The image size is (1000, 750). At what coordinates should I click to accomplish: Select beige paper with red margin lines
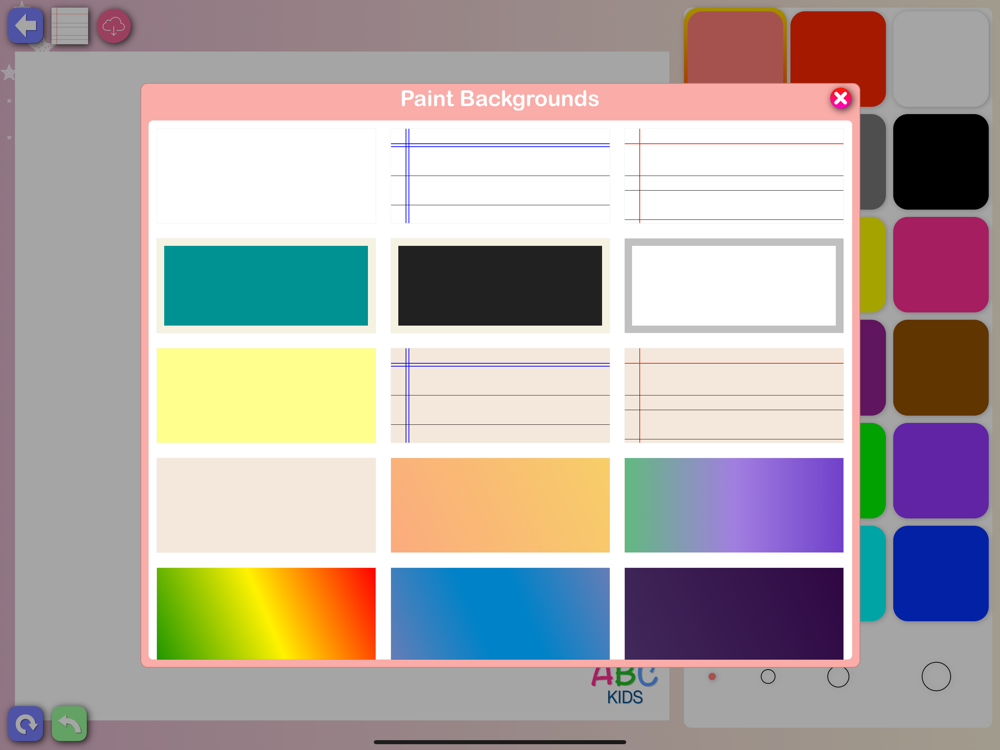click(733, 395)
